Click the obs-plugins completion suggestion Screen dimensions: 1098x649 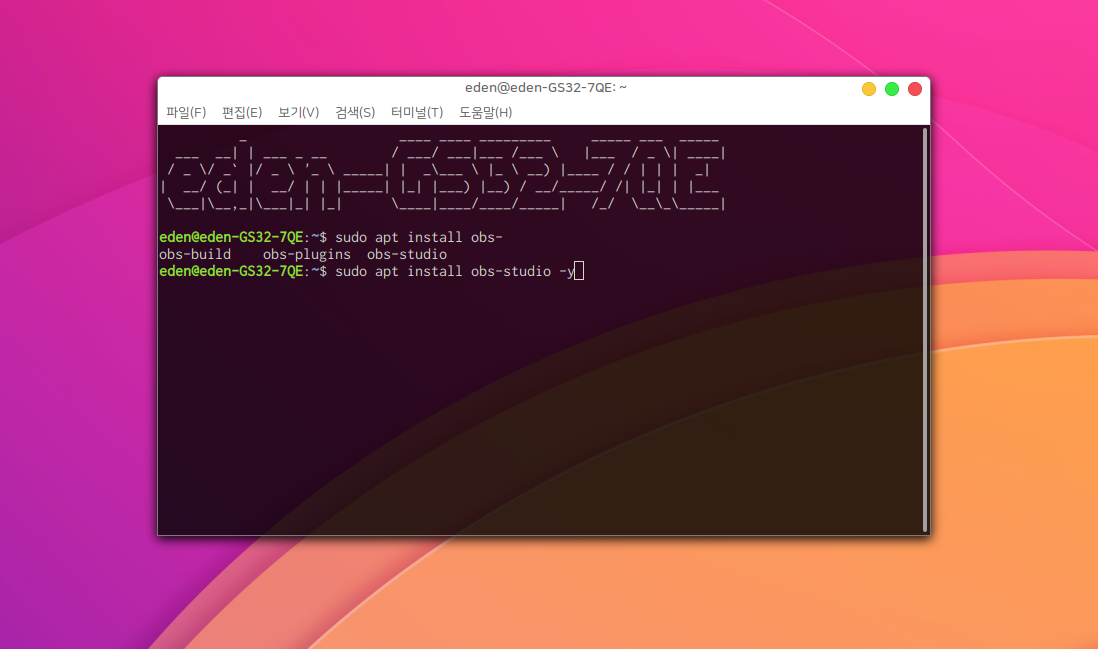tap(307, 254)
